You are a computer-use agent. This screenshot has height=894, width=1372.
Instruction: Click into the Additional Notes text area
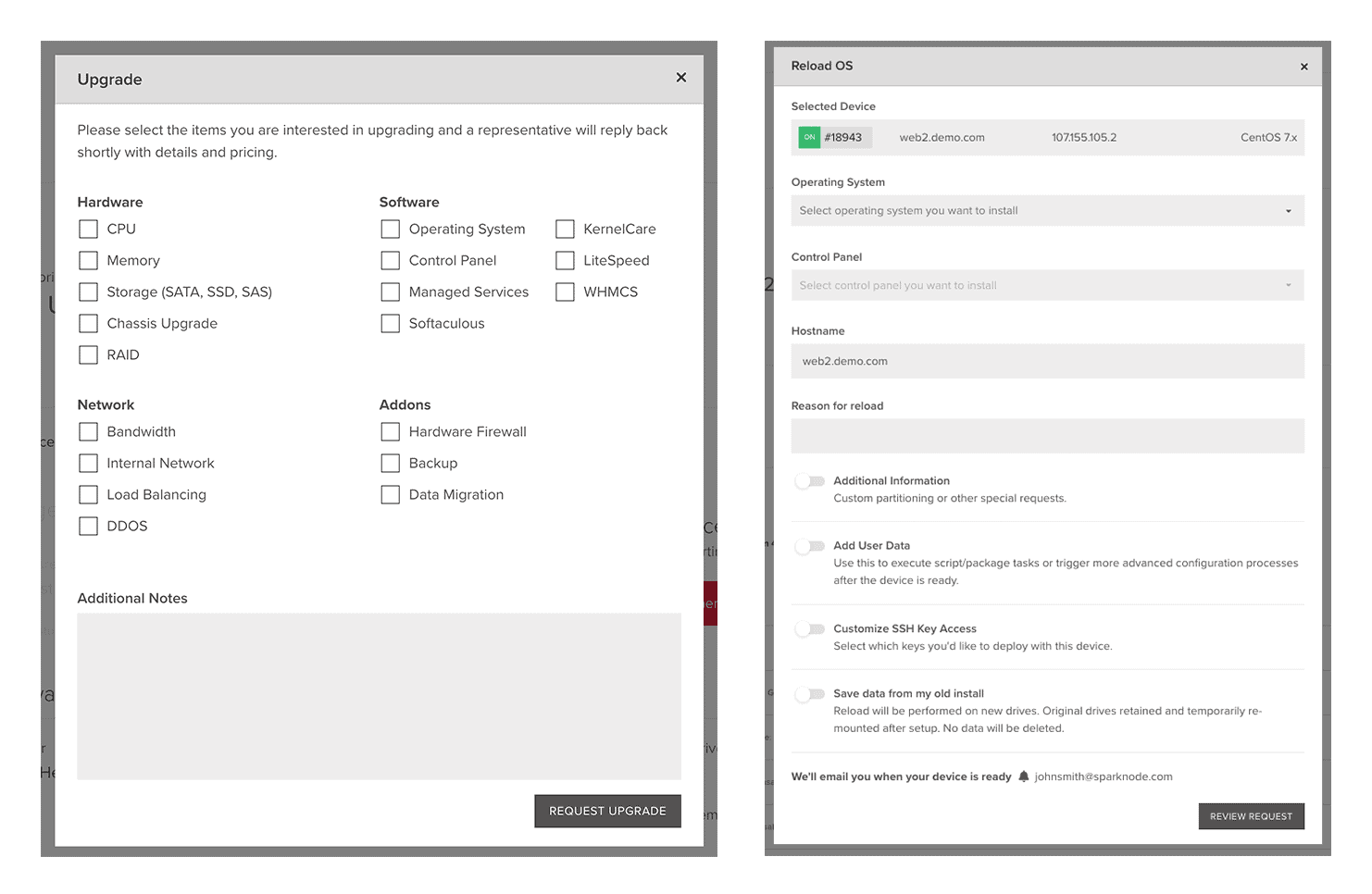click(x=379, y=696)
